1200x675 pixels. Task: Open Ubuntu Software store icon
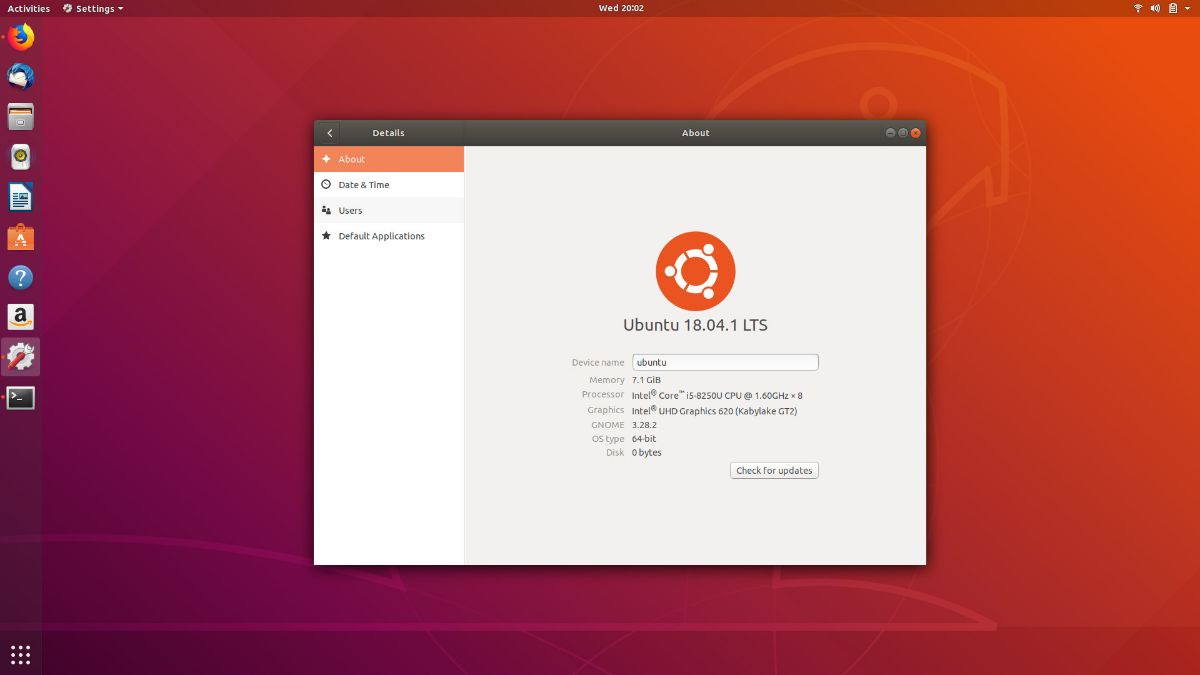coord(21,237)
